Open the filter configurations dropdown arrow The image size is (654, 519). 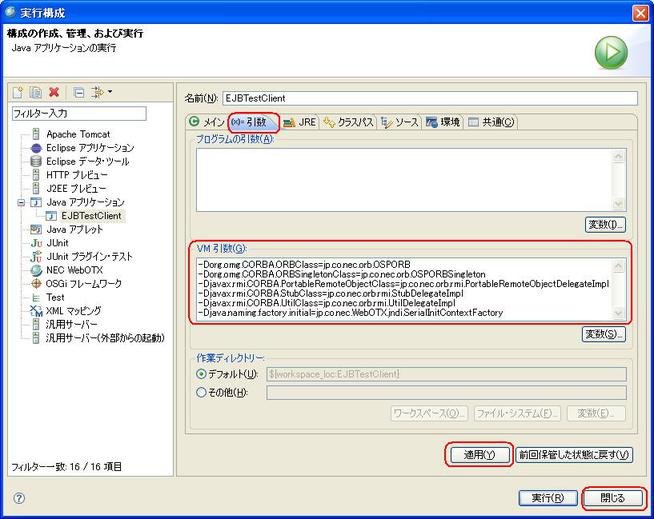point(110,91)
